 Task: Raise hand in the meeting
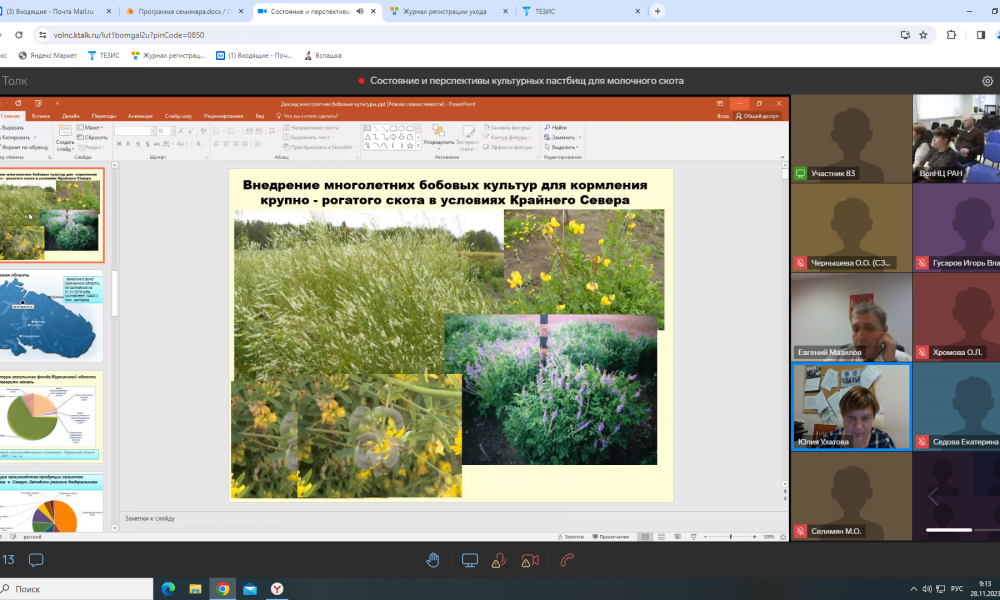click(433, 560)
